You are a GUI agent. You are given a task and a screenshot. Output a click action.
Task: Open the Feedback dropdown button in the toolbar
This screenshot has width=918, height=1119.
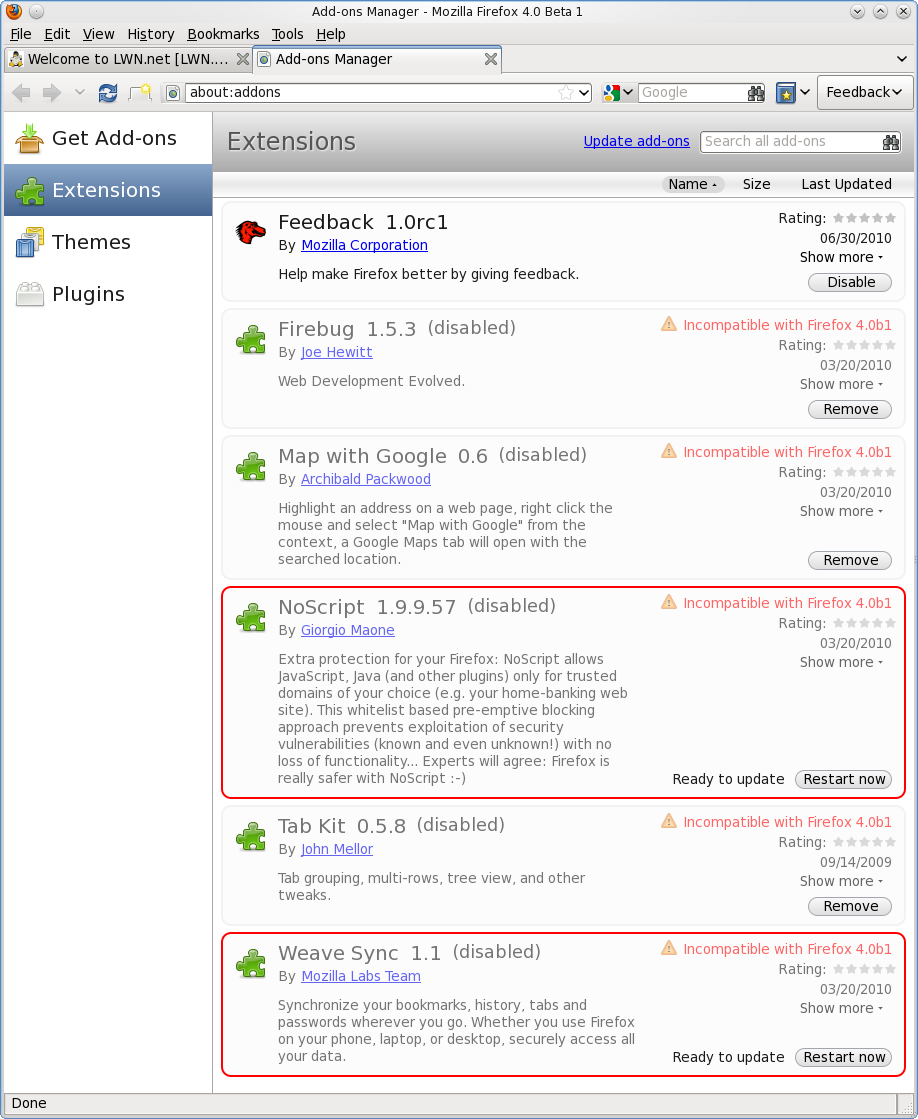point(865,92)
